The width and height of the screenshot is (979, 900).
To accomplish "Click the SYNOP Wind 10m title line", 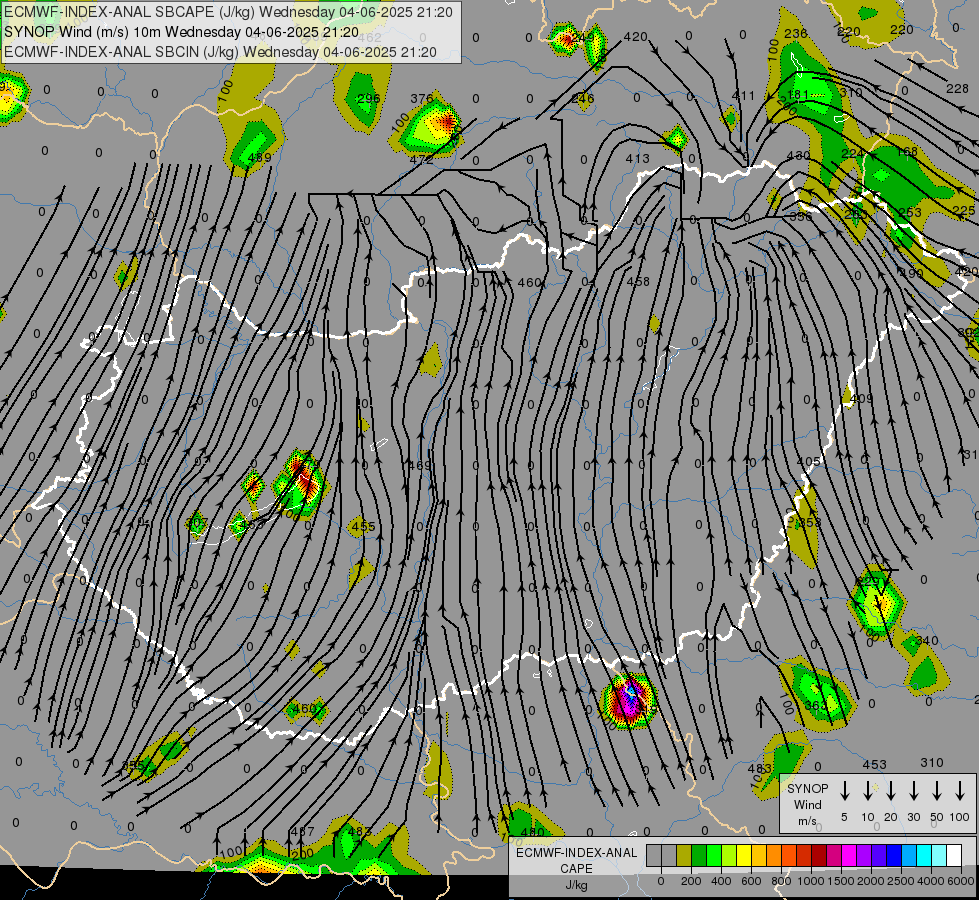I will point(182,32).
